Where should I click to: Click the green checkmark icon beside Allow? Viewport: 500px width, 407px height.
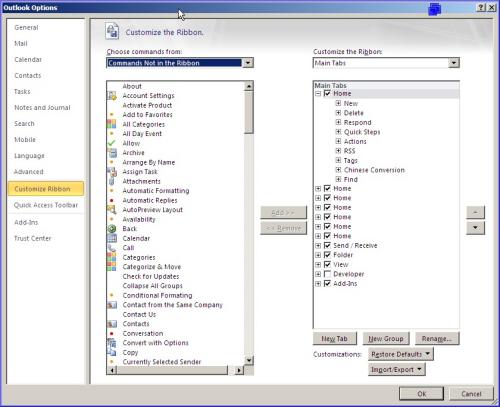point(112,143)
